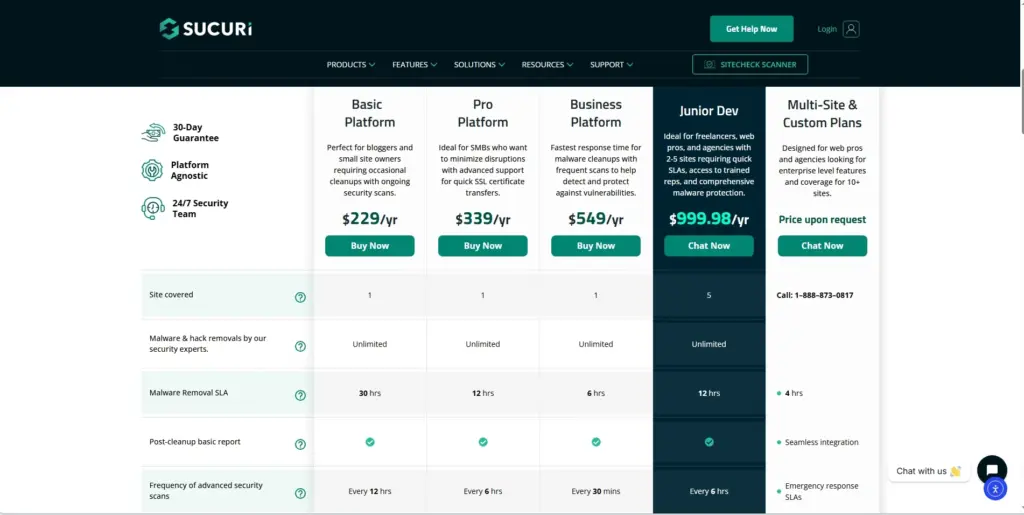Click the 30-Day Guarantee handshake icon
The image size is (1024, 515).
pyautogui.click(x=153, y=133)
